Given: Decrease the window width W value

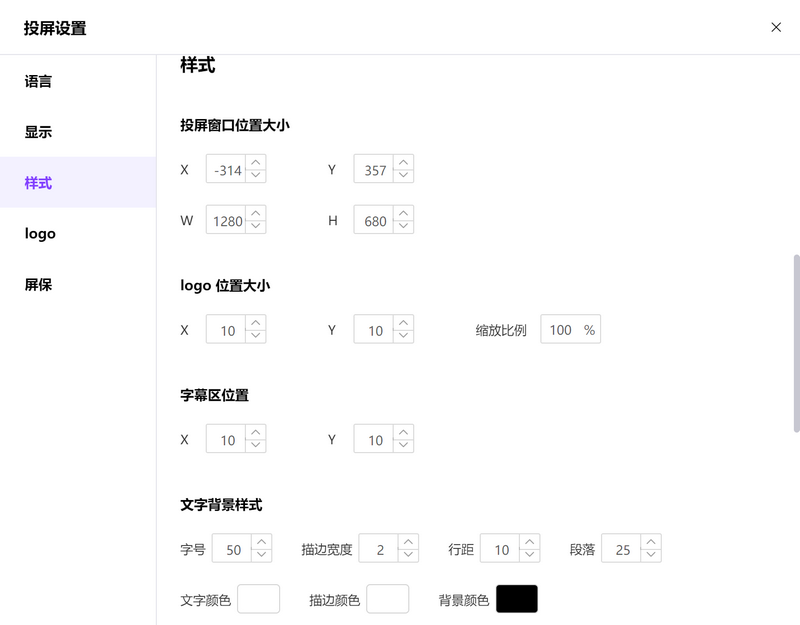Looking at the screenshot, I should 256,226.
